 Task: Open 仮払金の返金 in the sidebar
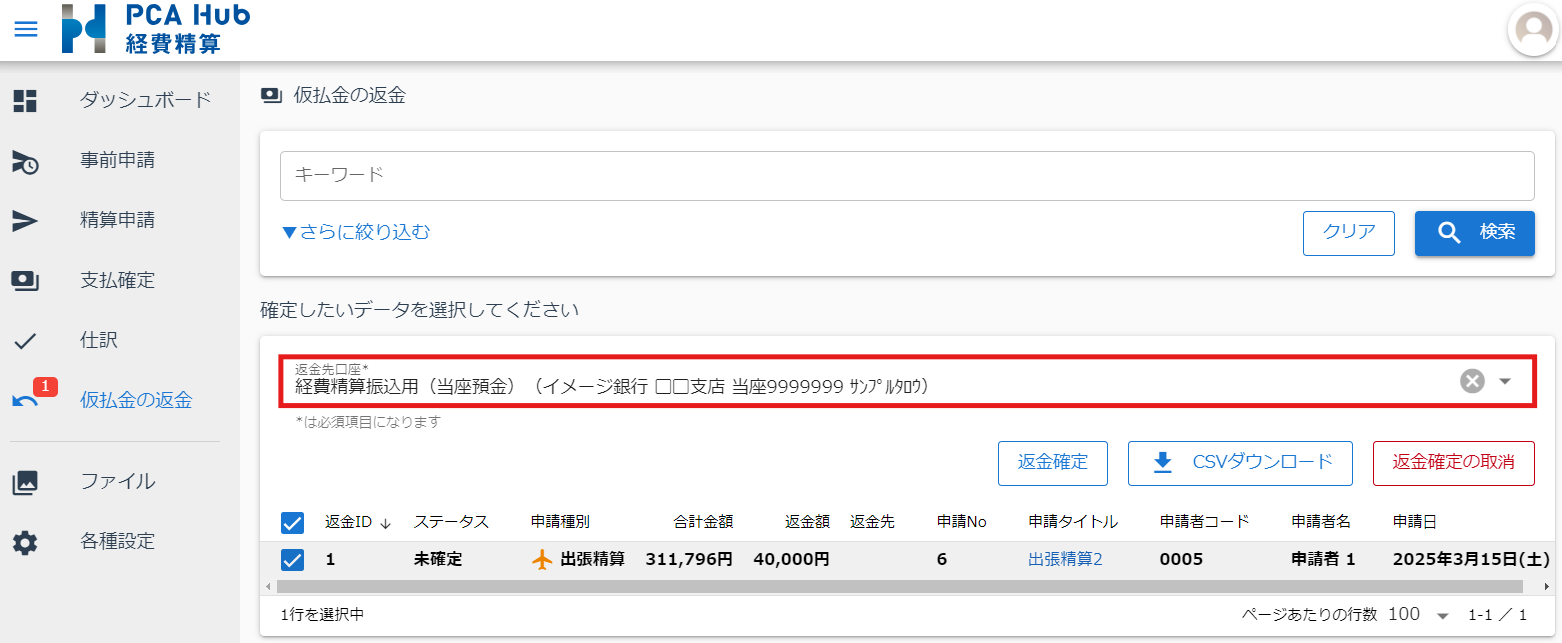coord(135,401)
